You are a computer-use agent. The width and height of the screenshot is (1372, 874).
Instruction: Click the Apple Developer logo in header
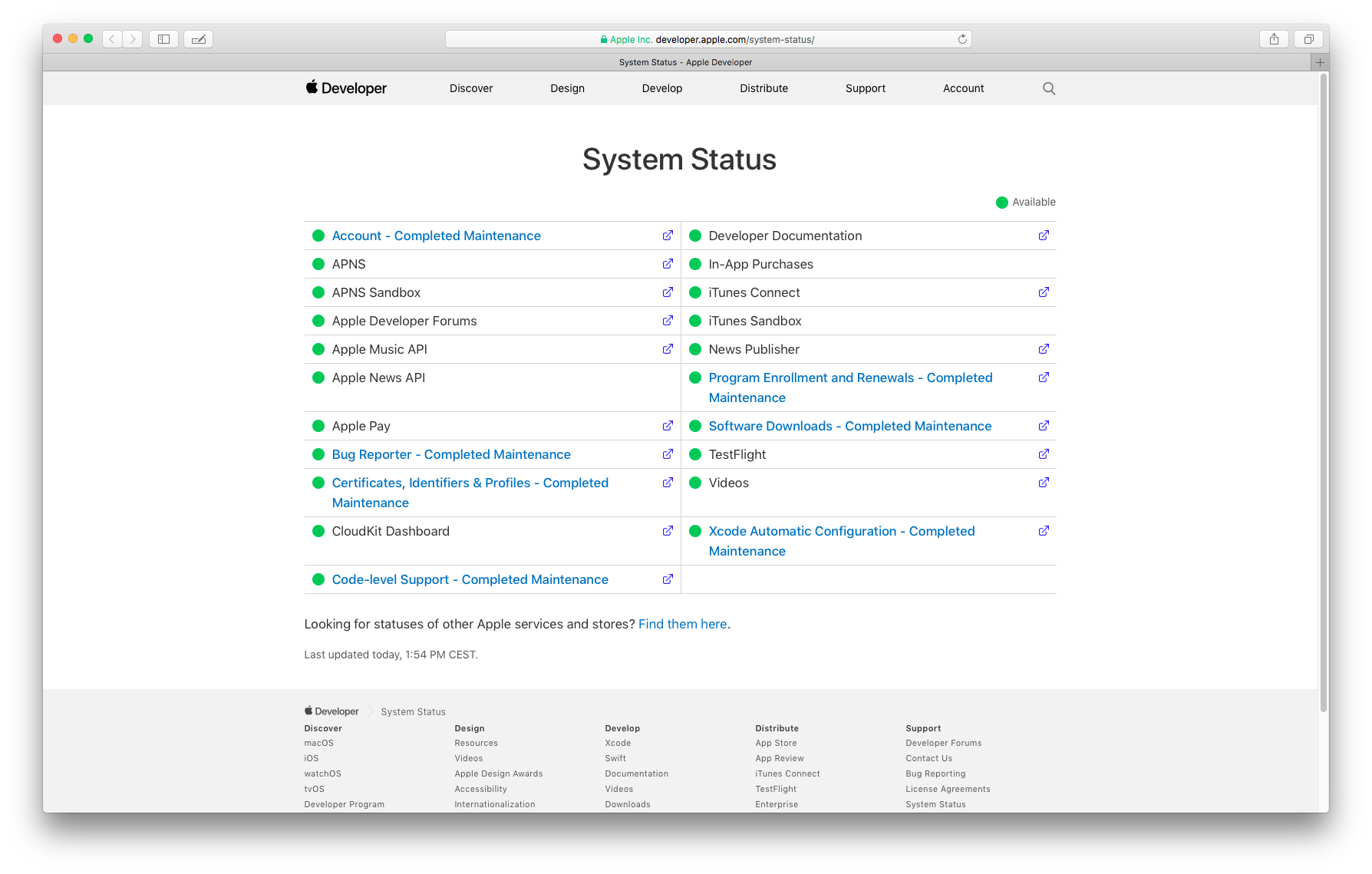point(346,88)
